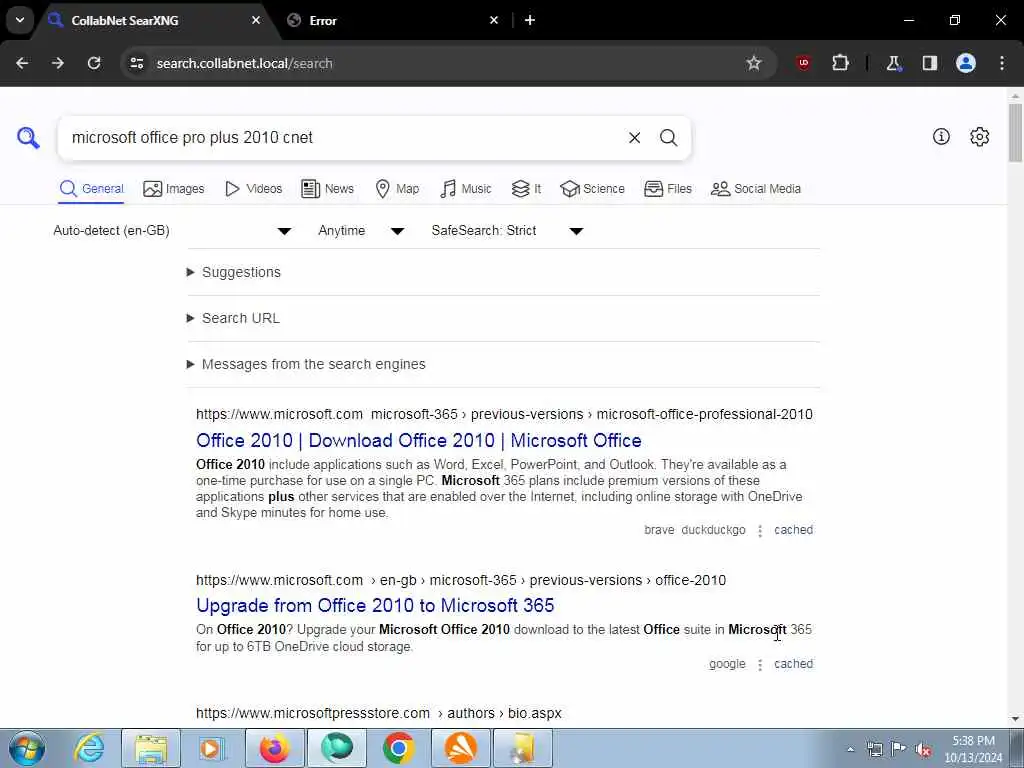This screenshot has width=1024, height=768.
Task: Open the Auto-detect (en-GB) language dropdown
Action: [x=172, y=231]
